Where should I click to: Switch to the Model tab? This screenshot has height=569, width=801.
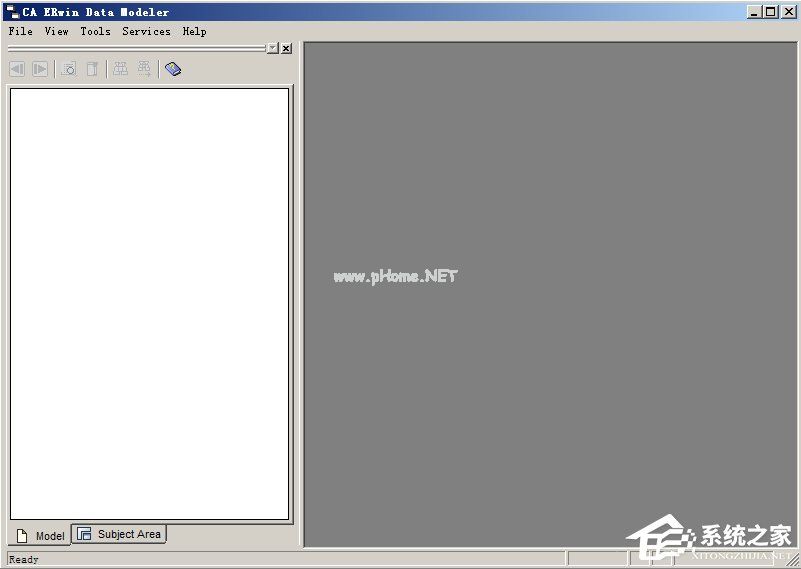tap(41, 536)
